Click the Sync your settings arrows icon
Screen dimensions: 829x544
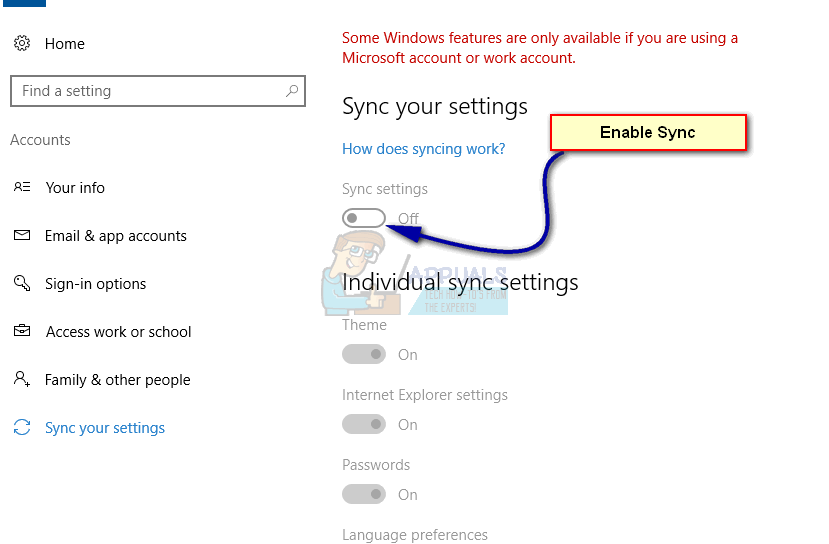click(x=22, y=427)
